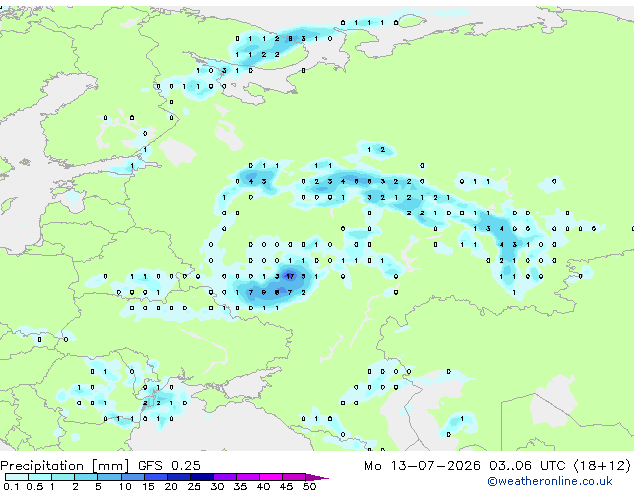The width and height of the screenshot is (634, 490).
Task: Click legend label '40'
Action: (263, 486)
